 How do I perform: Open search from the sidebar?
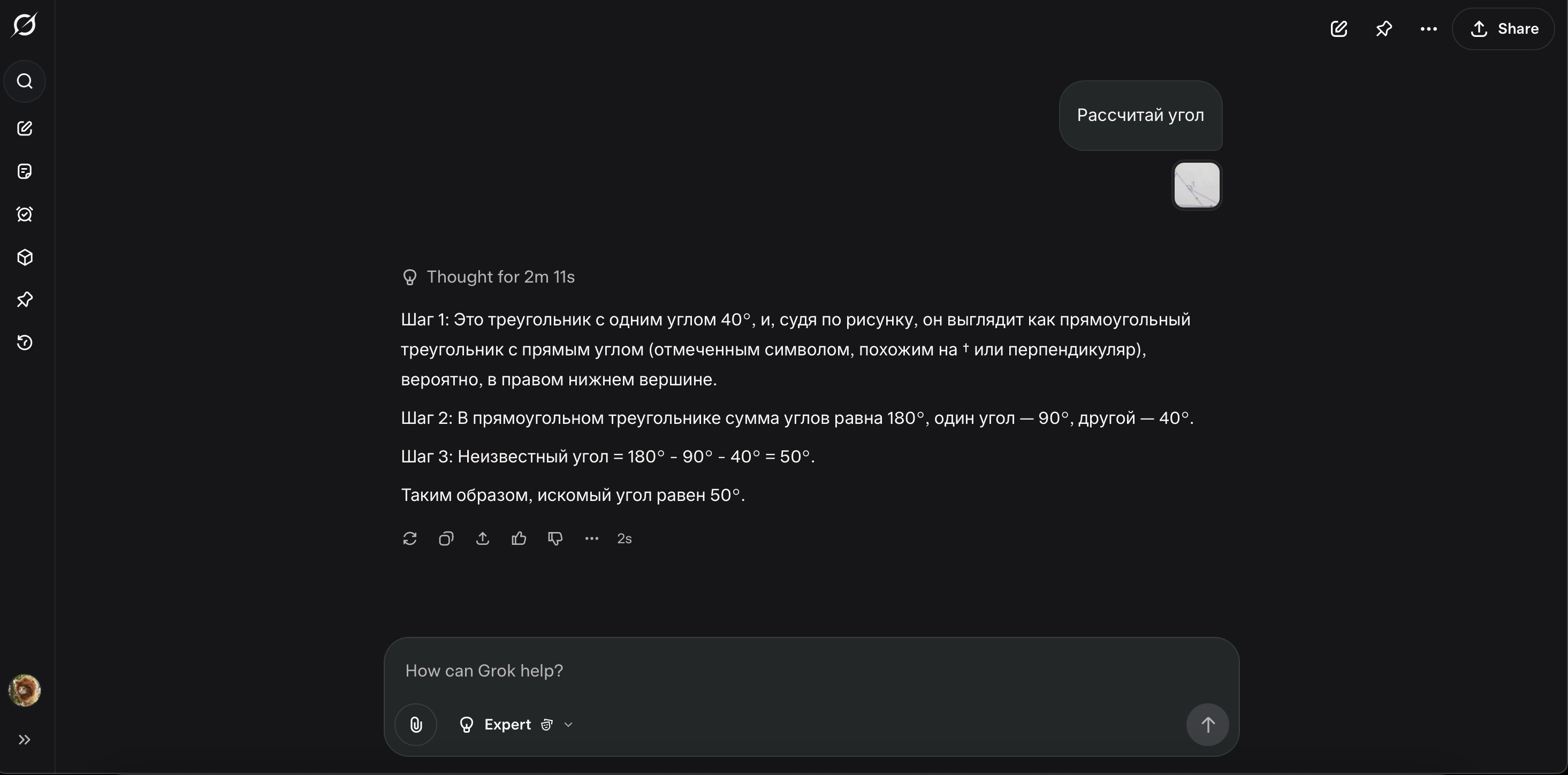coord(24,81)
